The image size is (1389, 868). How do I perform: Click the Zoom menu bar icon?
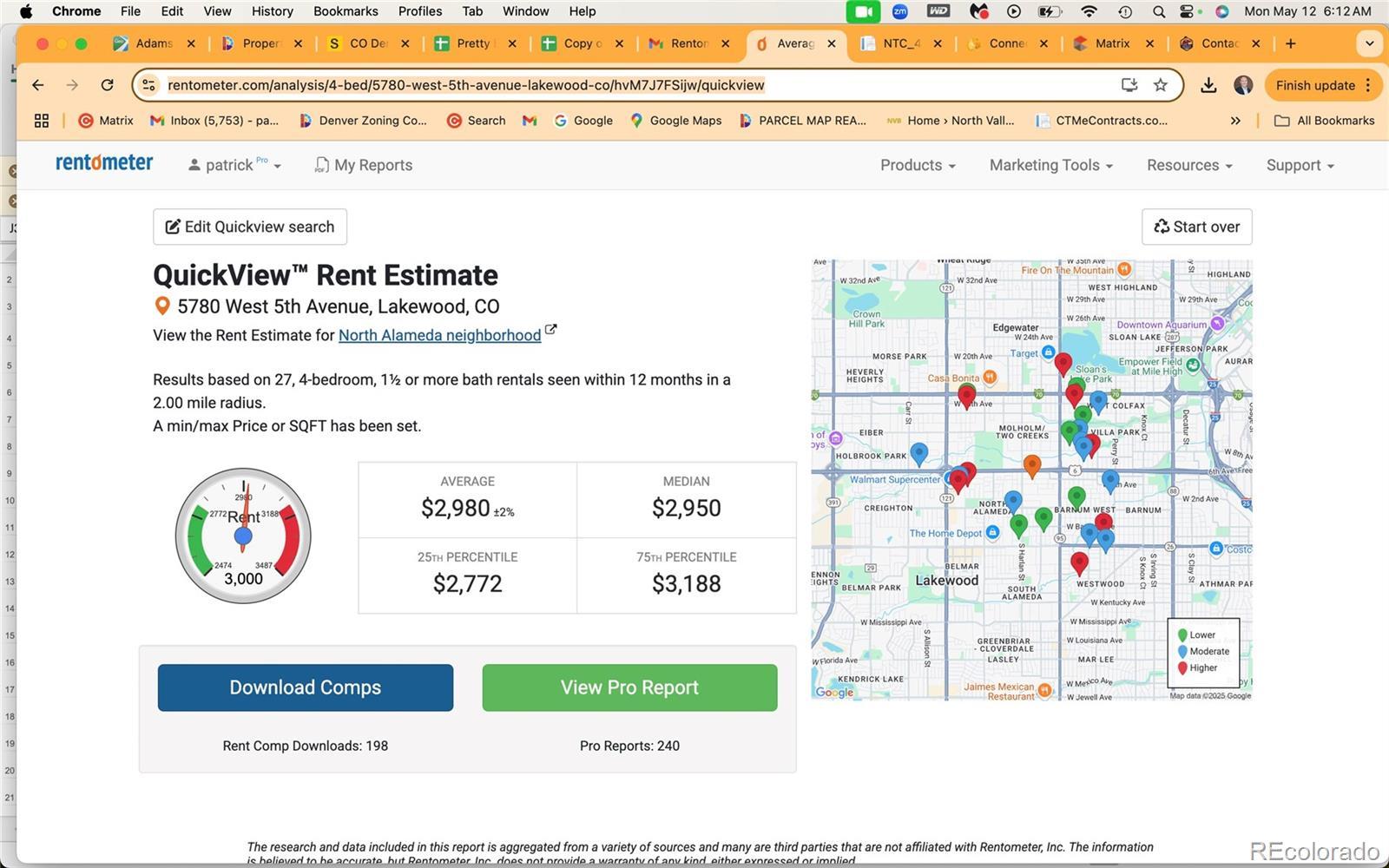900,11
